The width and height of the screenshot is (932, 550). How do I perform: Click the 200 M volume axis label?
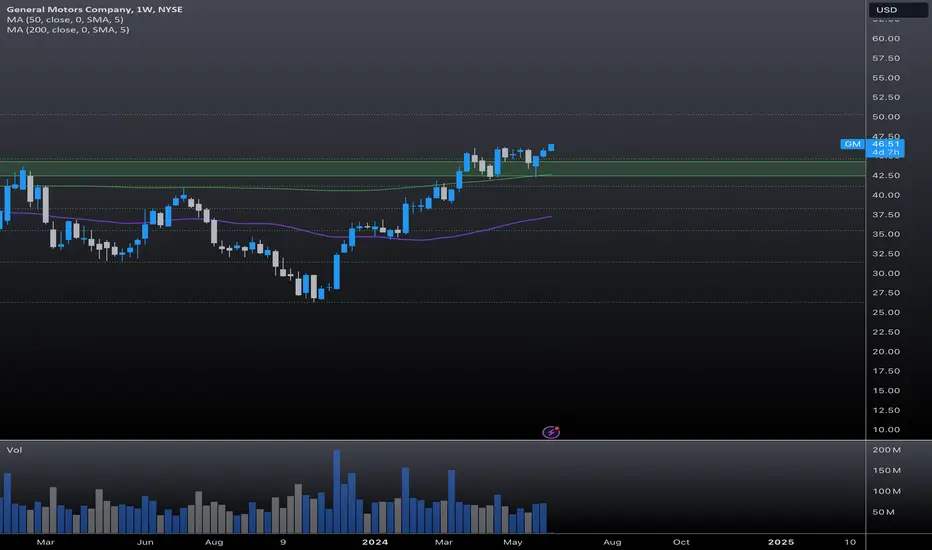point(886,450)
